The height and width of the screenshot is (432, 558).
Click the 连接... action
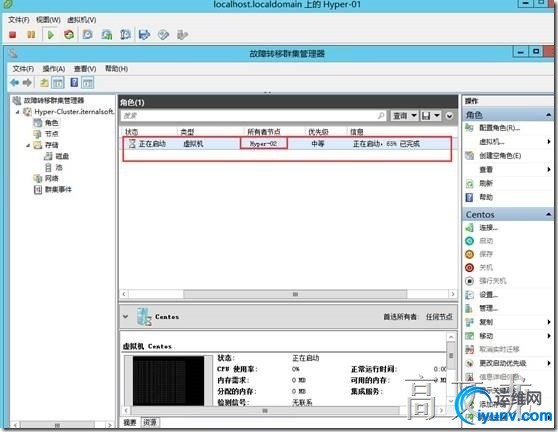tap(488, 228)
